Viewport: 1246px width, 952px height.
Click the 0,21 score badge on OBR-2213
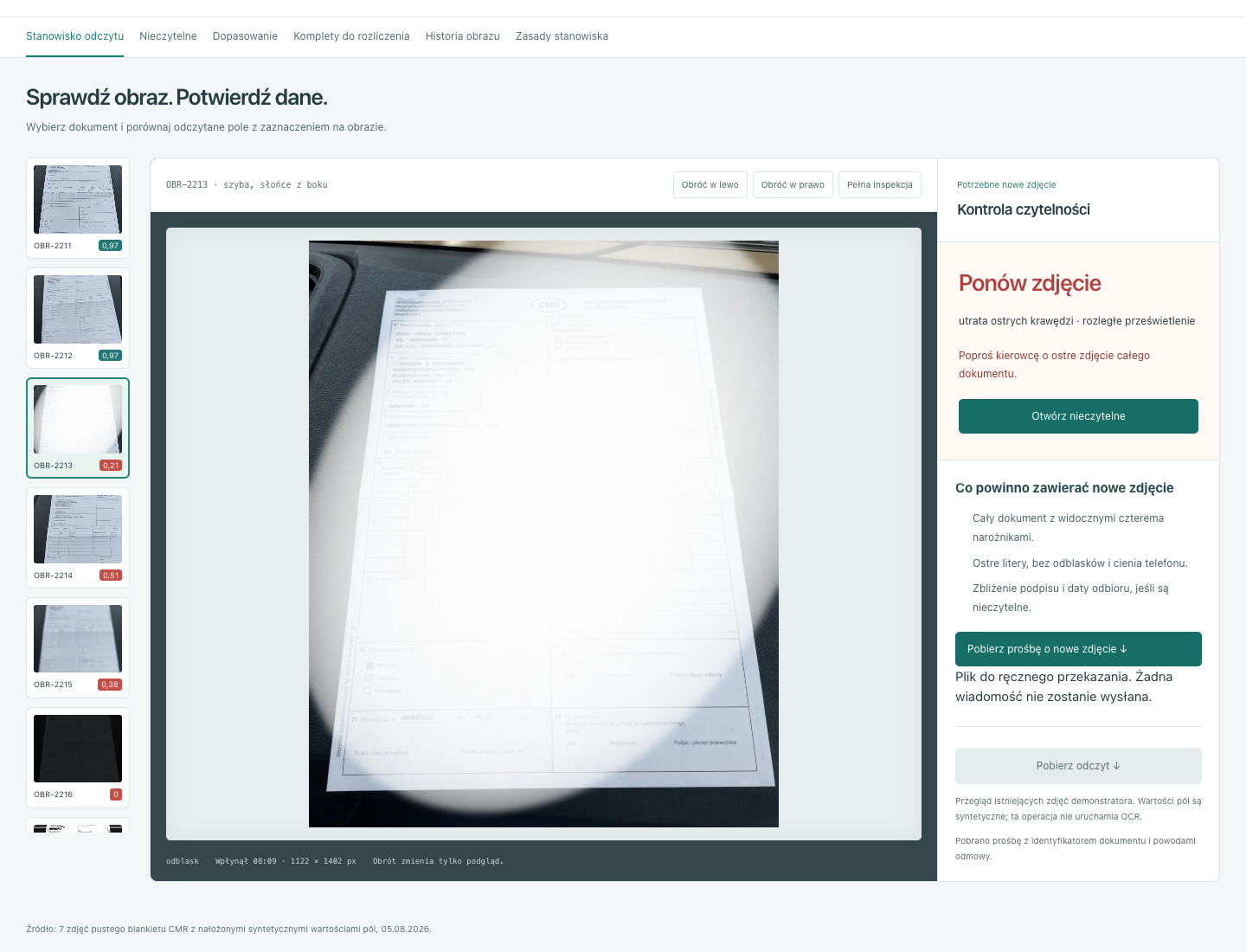pyautogui.click(x=111, y=466)
